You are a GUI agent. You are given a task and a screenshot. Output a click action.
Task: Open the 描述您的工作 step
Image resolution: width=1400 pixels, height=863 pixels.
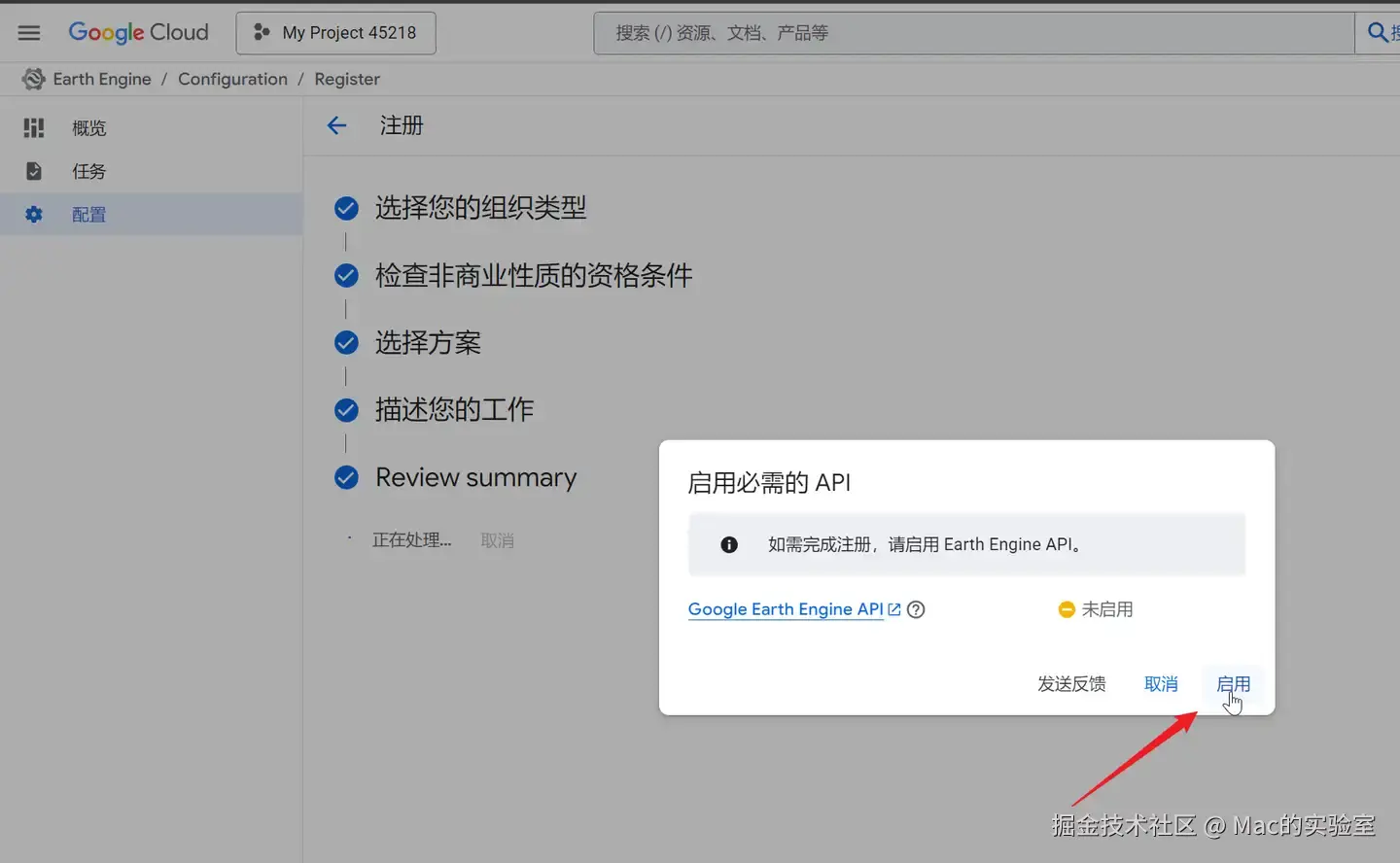click(x=454, y=409)
